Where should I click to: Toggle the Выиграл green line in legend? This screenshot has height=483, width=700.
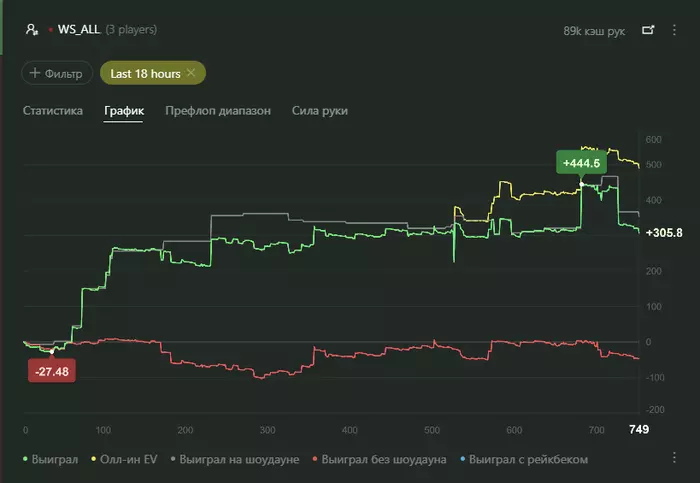[x=50, y=459]
